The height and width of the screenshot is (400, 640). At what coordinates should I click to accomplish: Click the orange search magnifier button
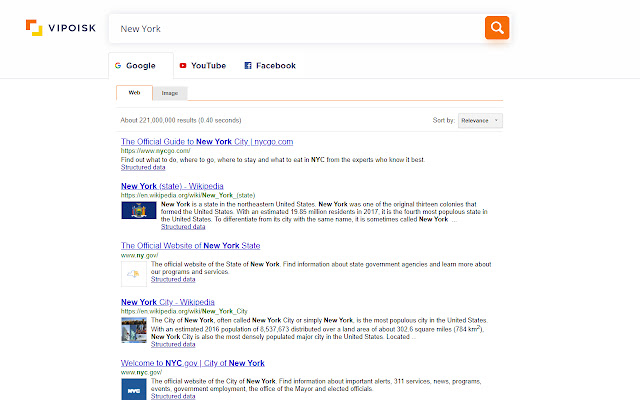(497, 28)
